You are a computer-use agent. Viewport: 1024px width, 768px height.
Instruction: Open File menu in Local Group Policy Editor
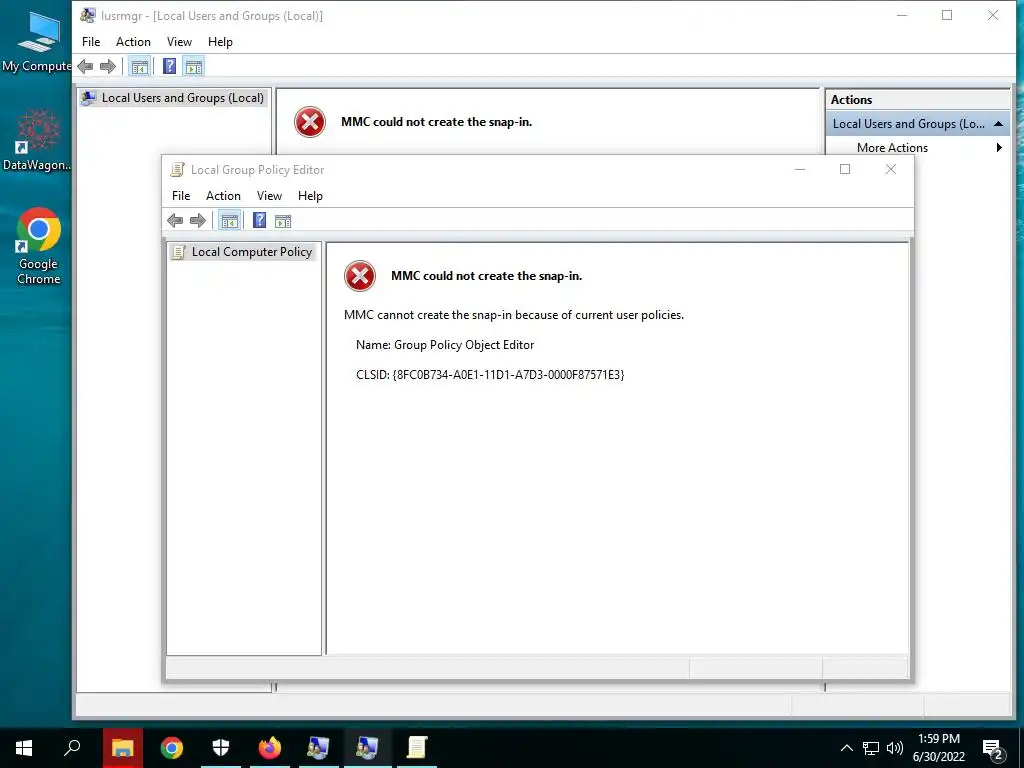coord(181,196)
